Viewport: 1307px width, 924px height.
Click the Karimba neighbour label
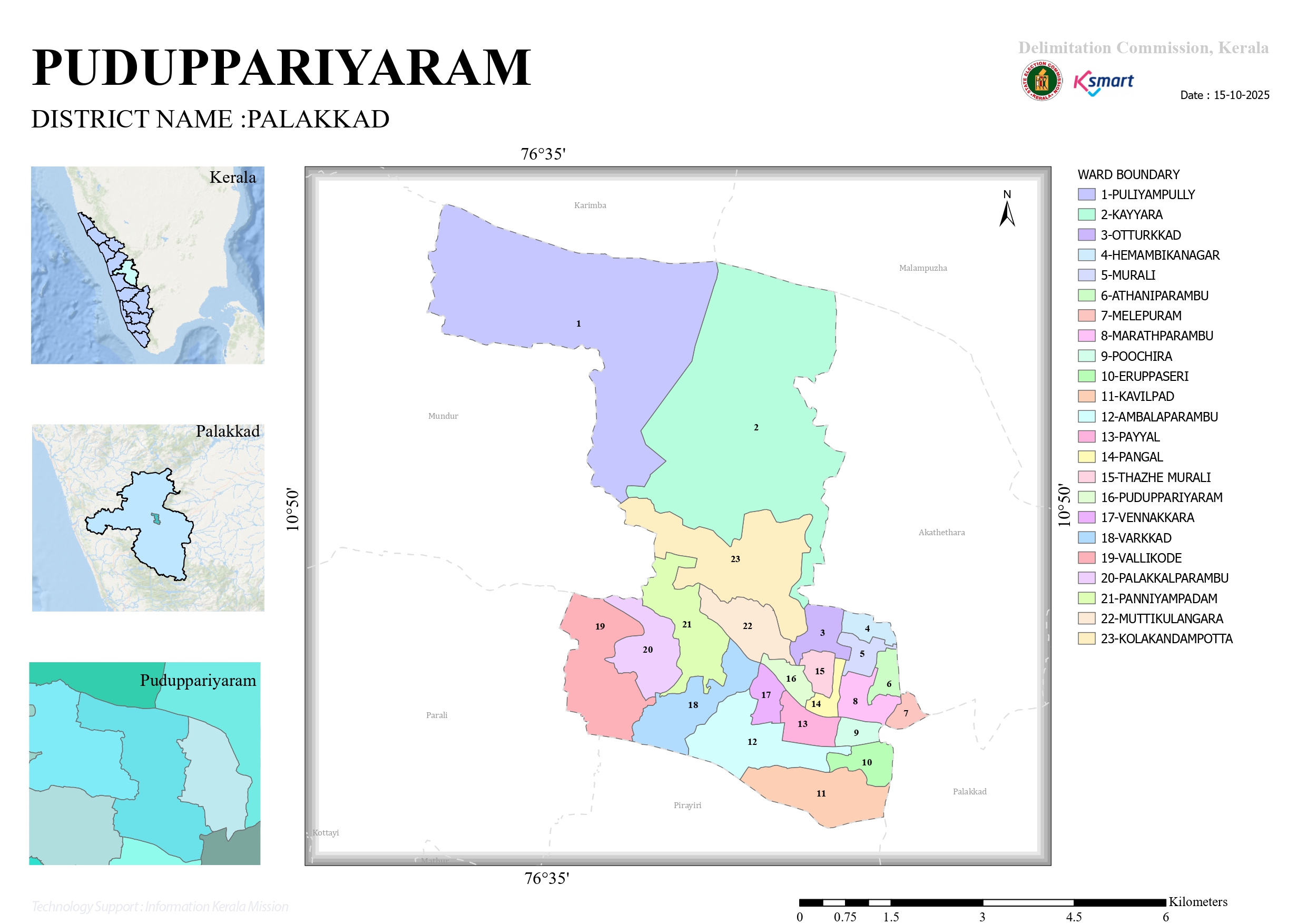click(x=589, y=205)
